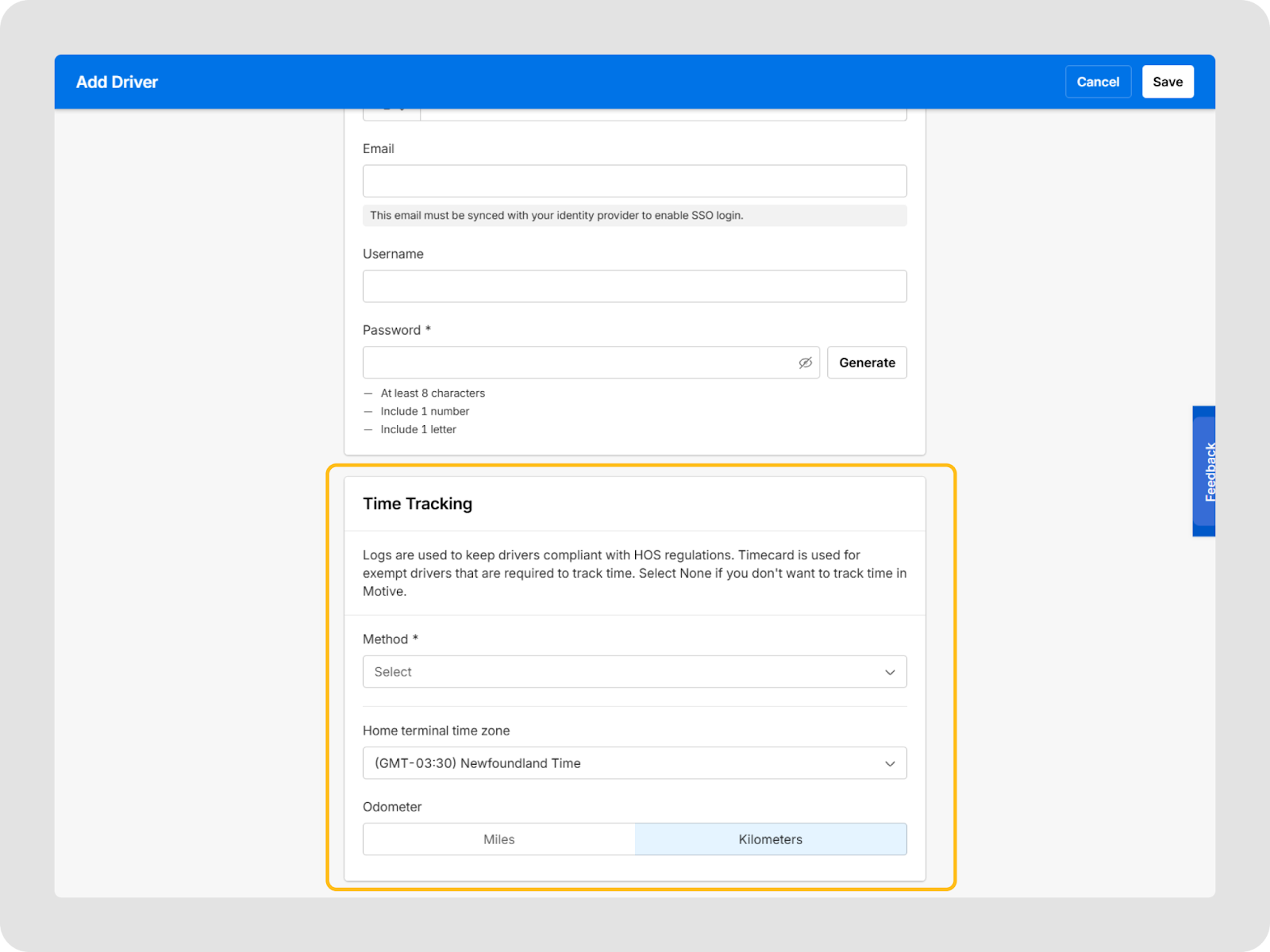The width and height of the screenshot is (1270, 952).
Task: Click the Home terminal time zone label
Action: (436, 731)
